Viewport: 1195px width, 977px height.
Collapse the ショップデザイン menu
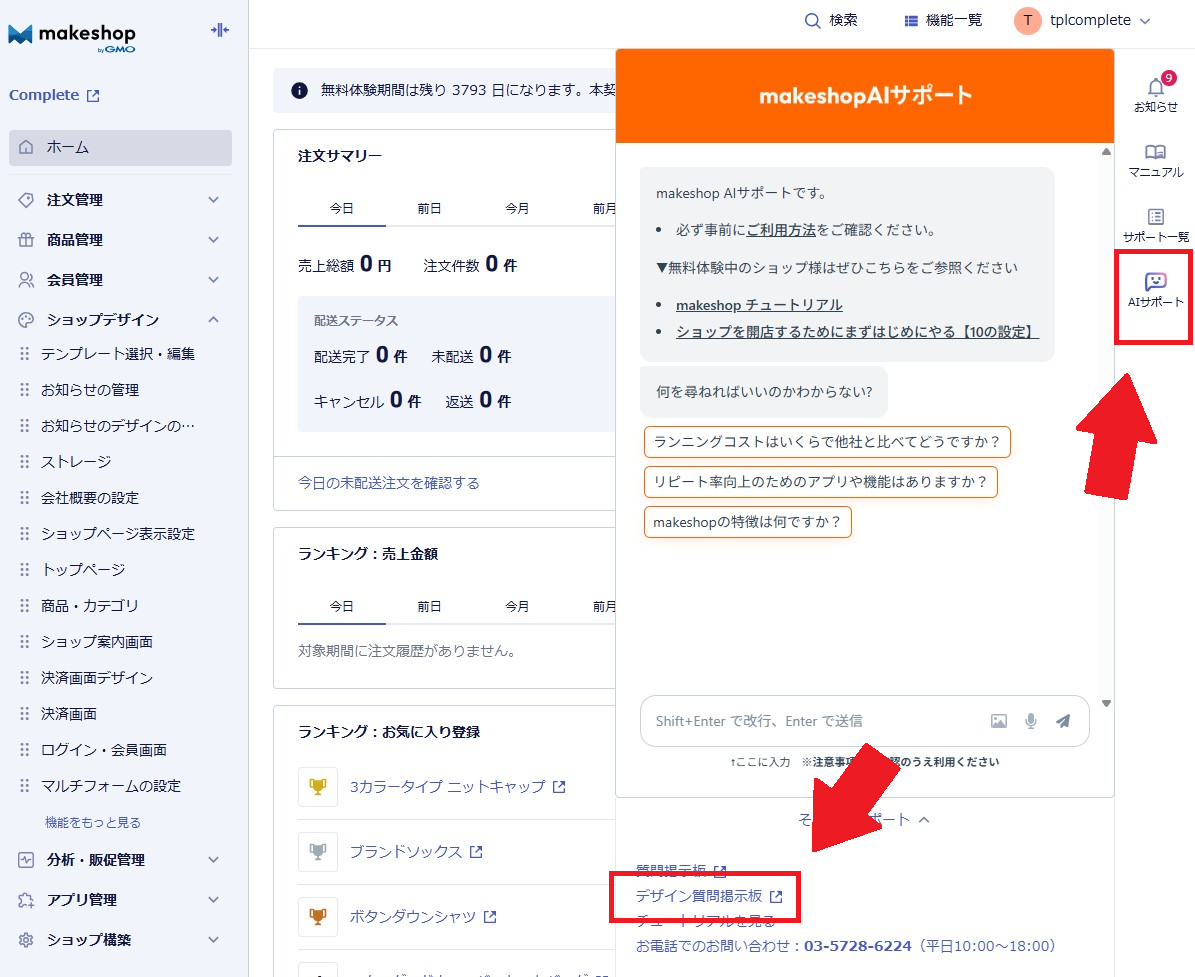tap(120, 319)
